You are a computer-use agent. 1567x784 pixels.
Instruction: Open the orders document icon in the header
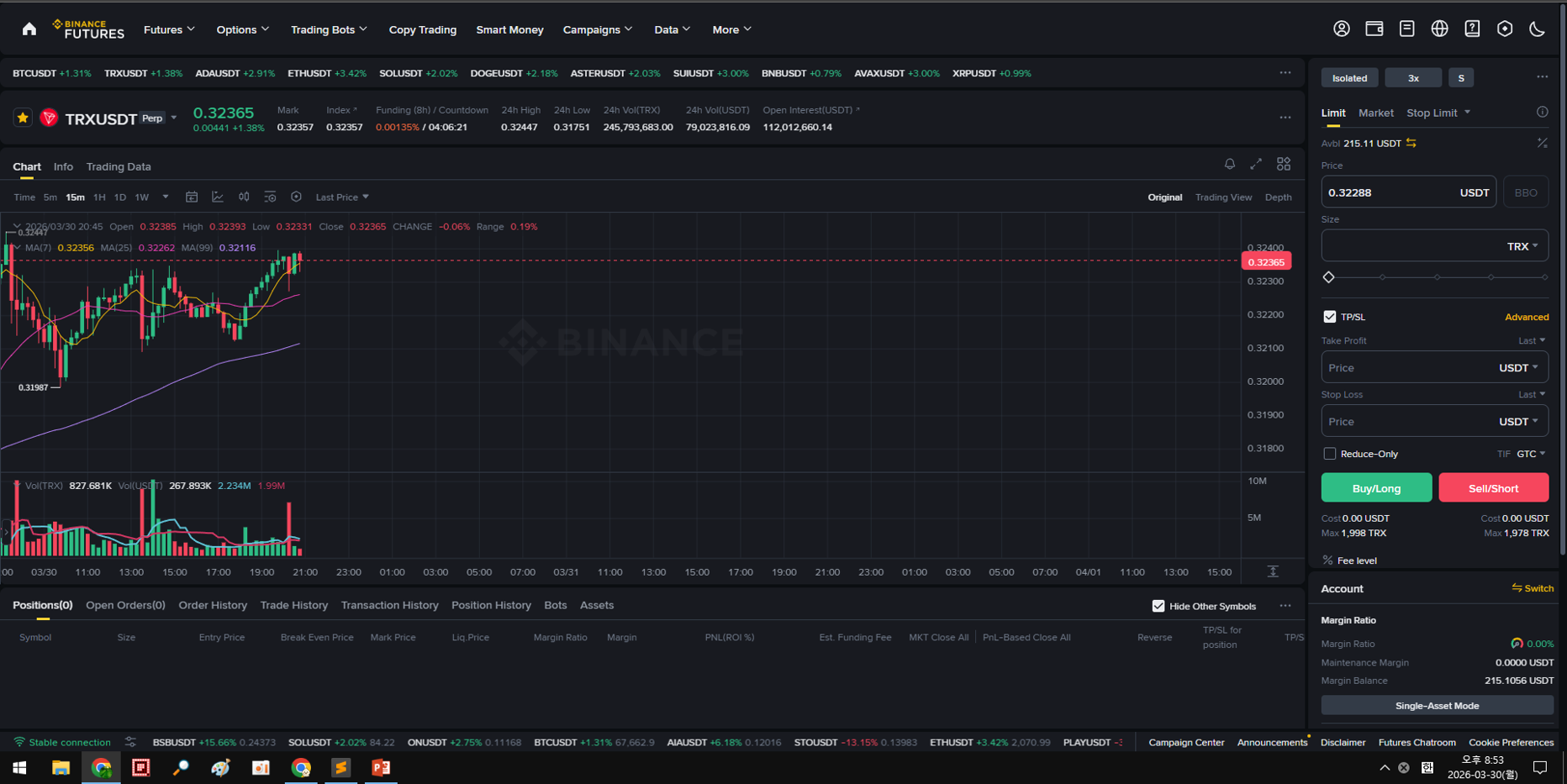click(1406, 29)
